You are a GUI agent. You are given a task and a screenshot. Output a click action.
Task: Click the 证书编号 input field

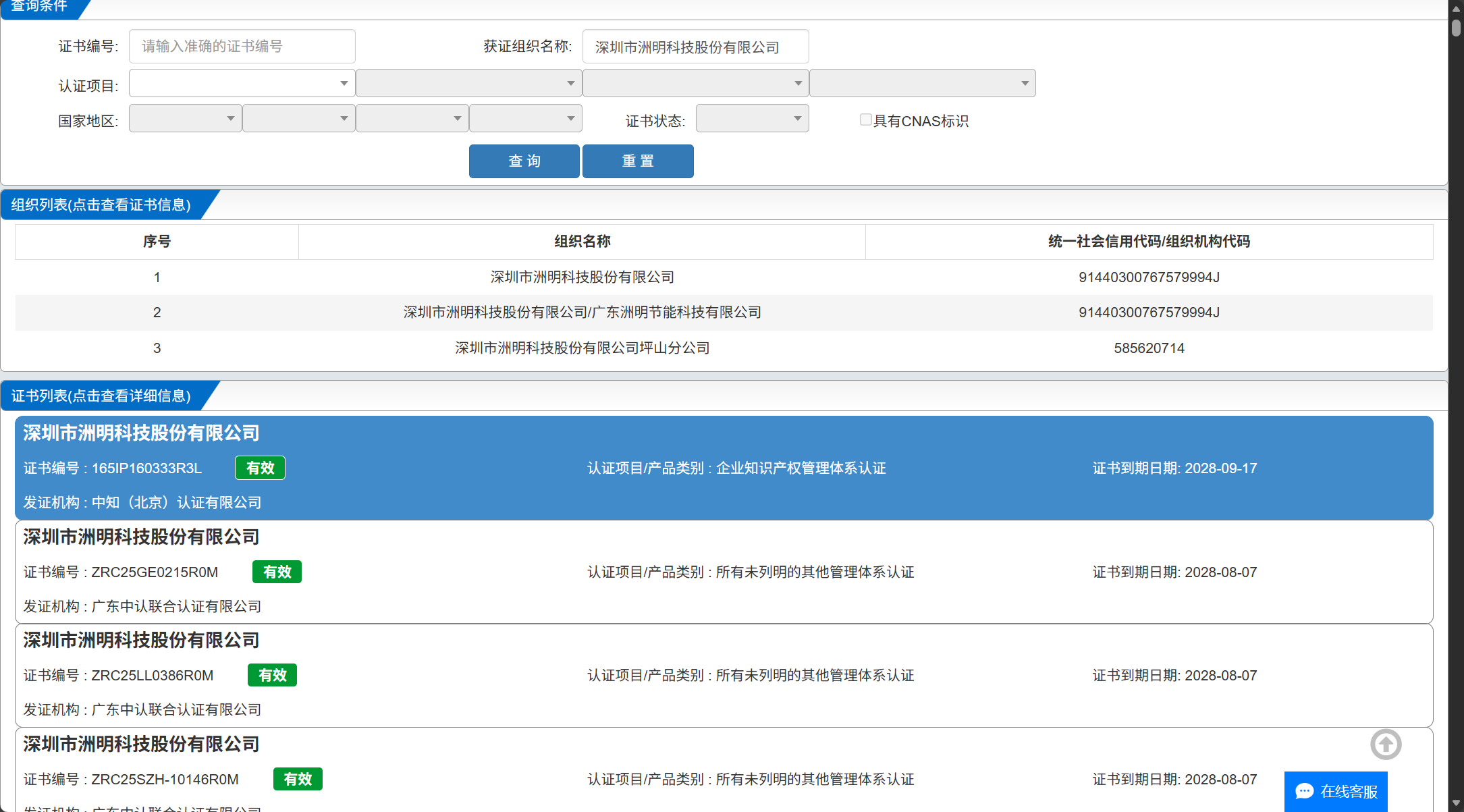tap(242, 46)
